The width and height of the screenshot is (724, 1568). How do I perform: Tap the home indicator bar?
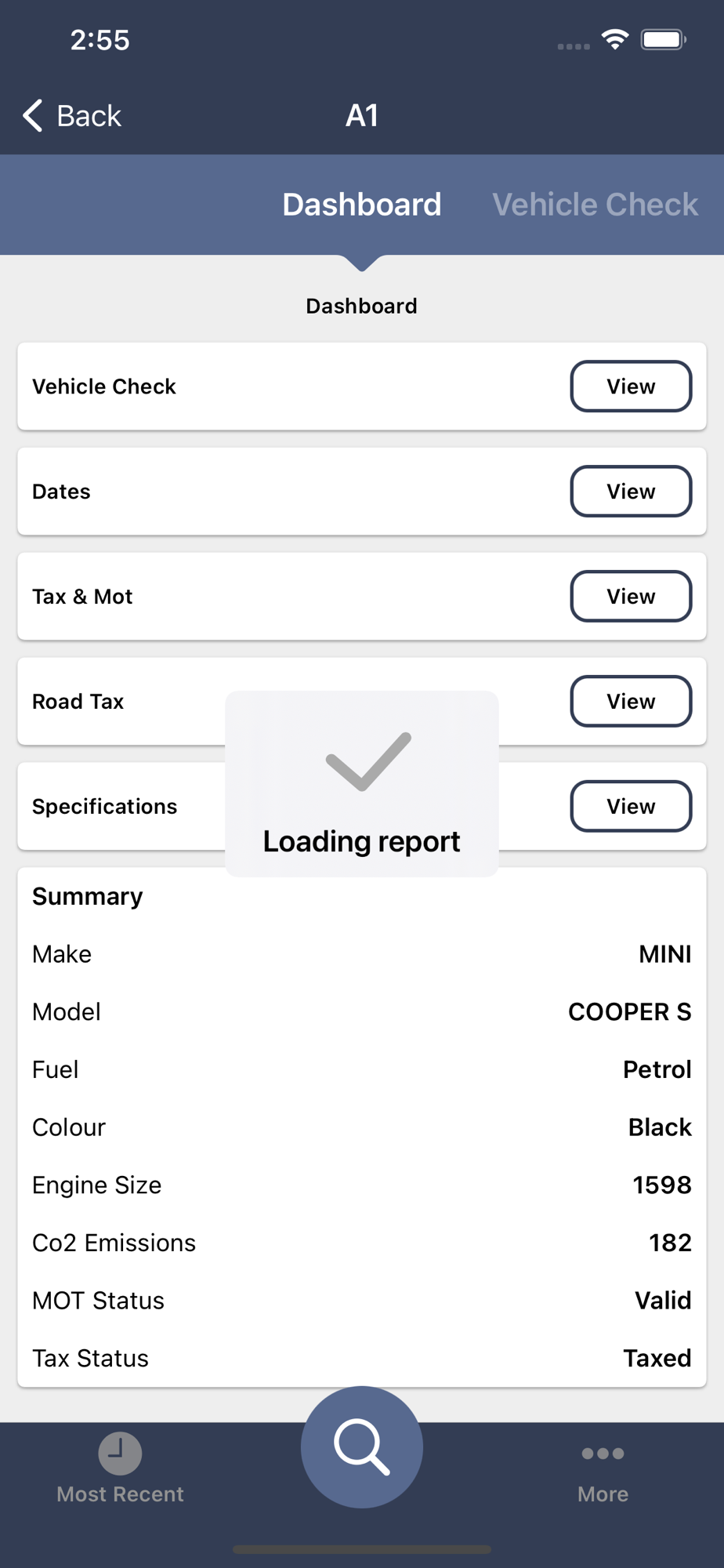click(362, 1549)
